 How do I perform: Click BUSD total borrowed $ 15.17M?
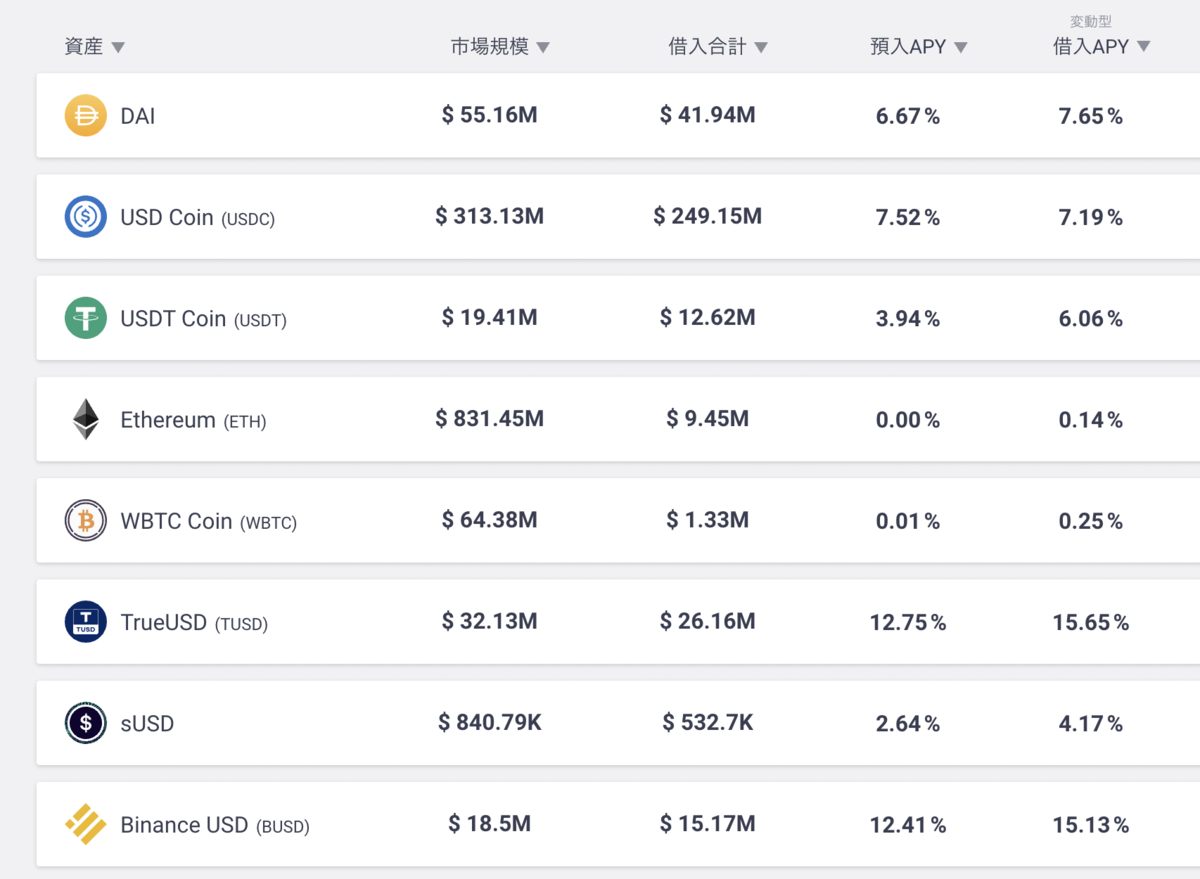coord(708,824)
